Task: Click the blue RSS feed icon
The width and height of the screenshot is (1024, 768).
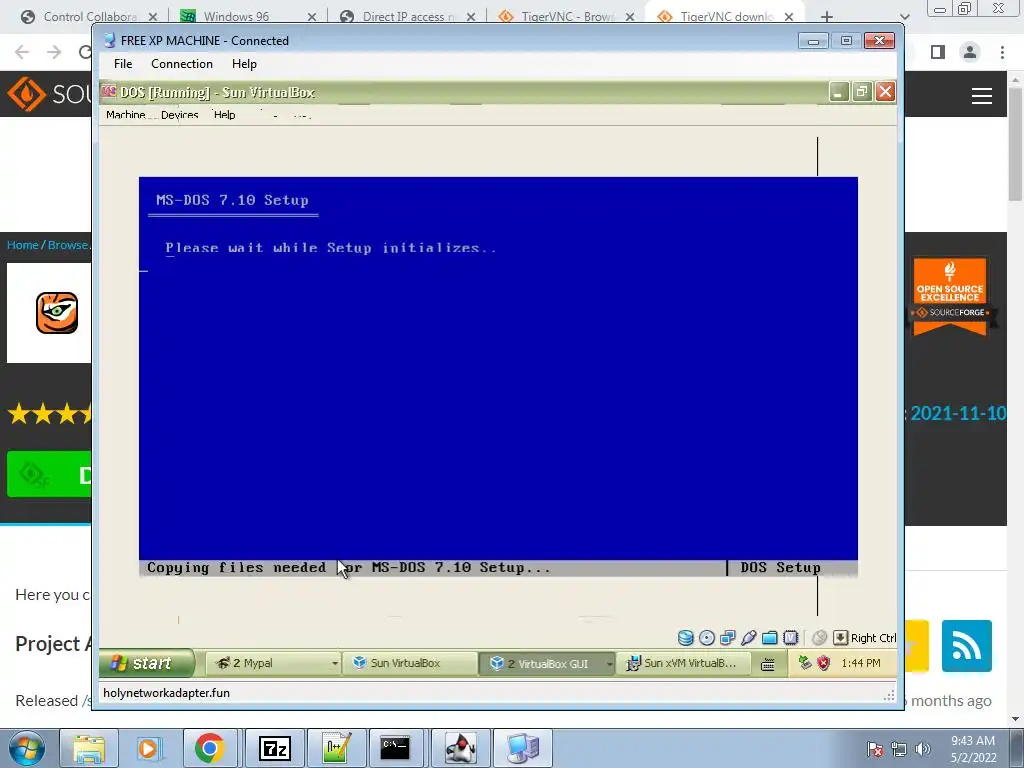Action: 967,646
